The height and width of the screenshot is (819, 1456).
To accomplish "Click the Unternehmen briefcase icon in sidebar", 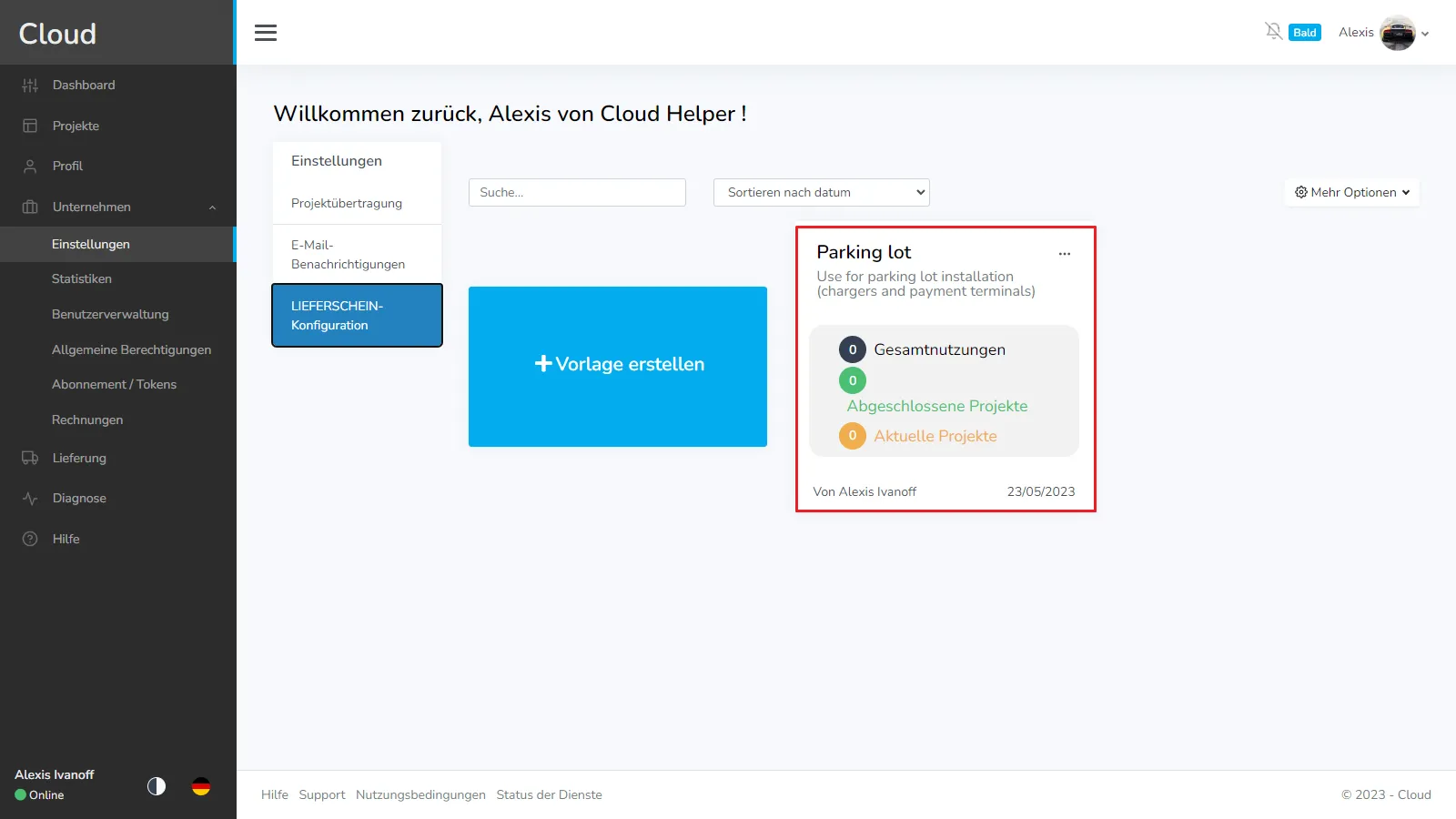I will (x=30, y=207).
